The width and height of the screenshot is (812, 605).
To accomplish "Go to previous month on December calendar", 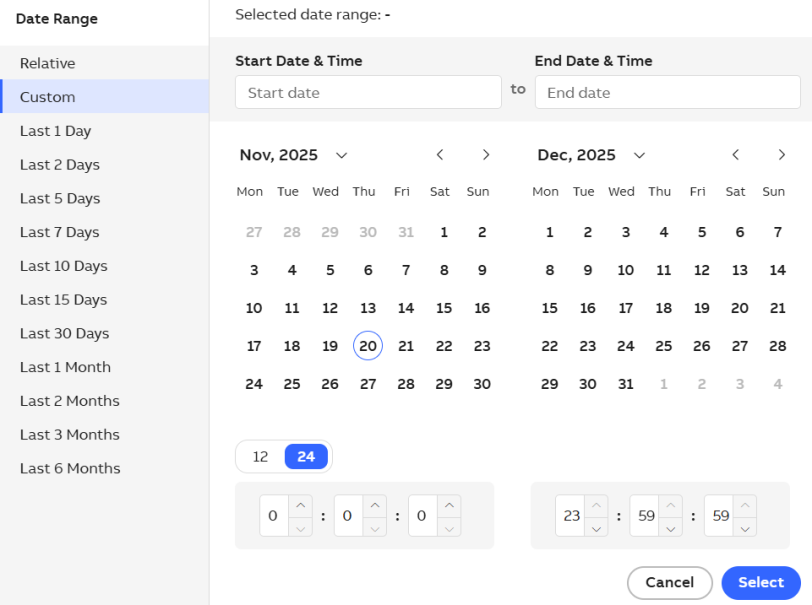I will (736, 155).
